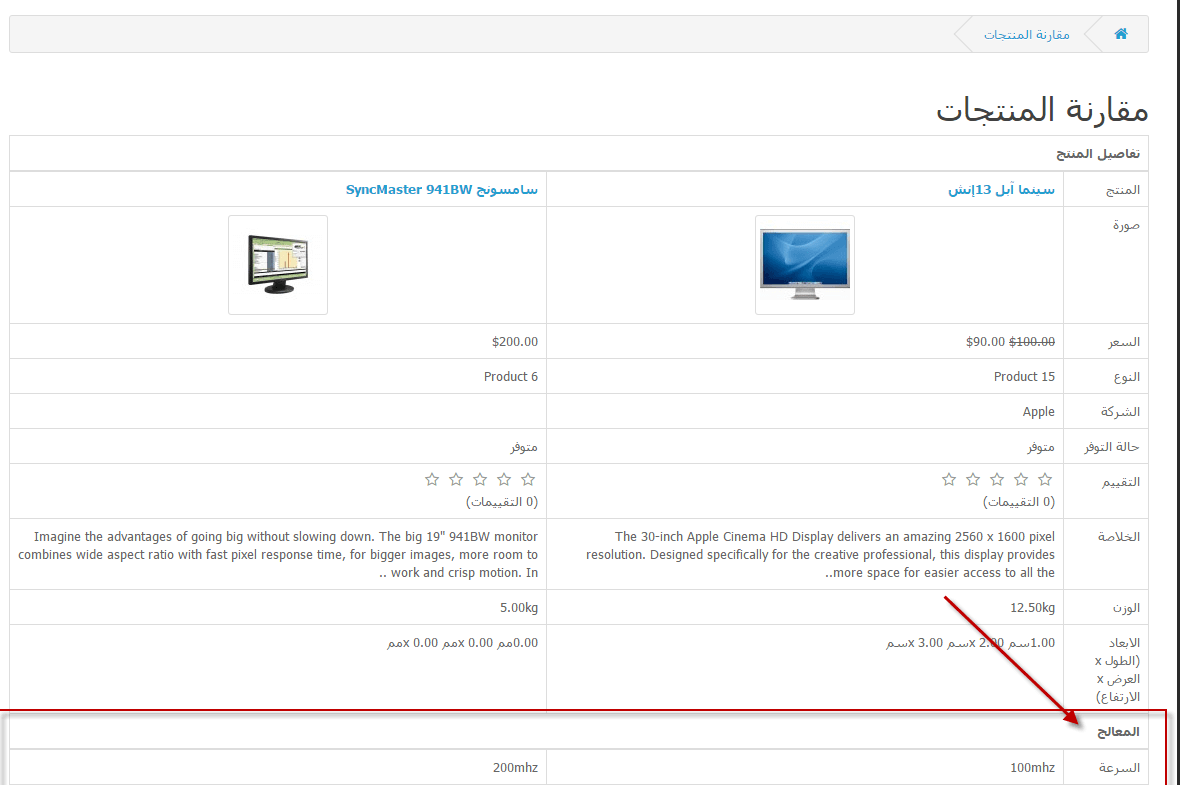Click the حالة التوفر row label
This screenshot has height=785, width=1180.
1112,447
